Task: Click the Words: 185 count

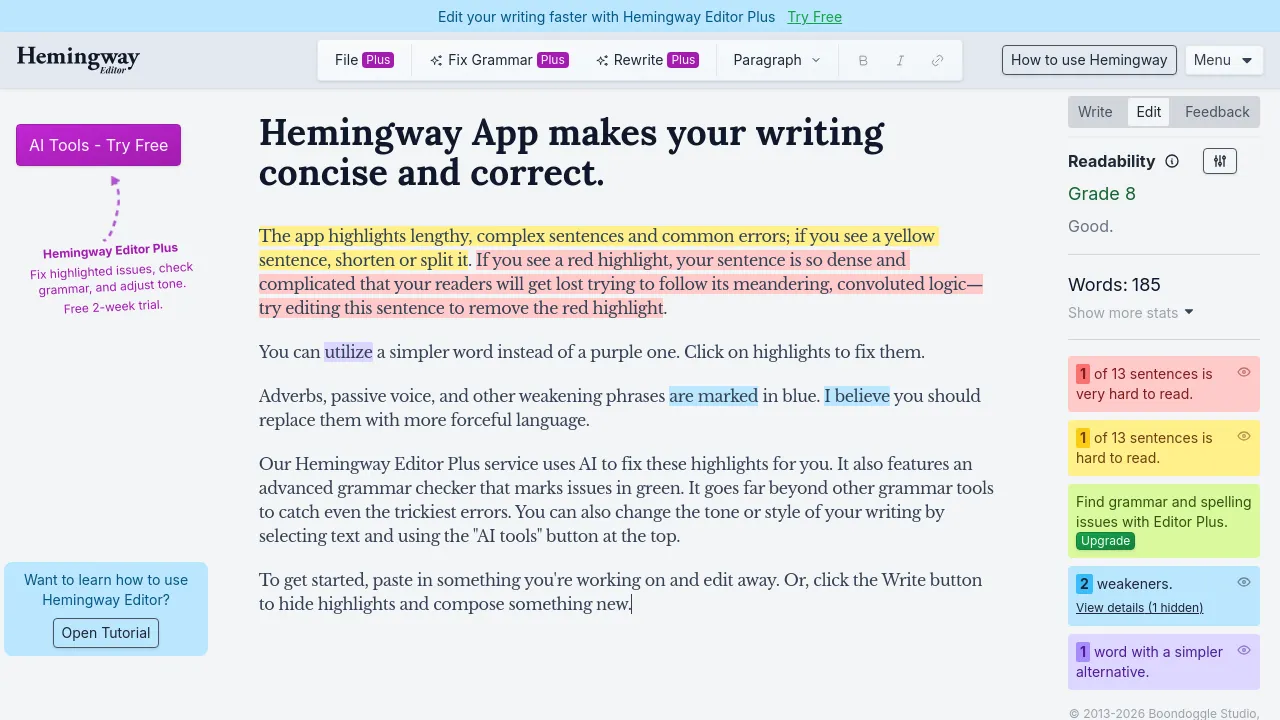Action: pos(1114,285)
